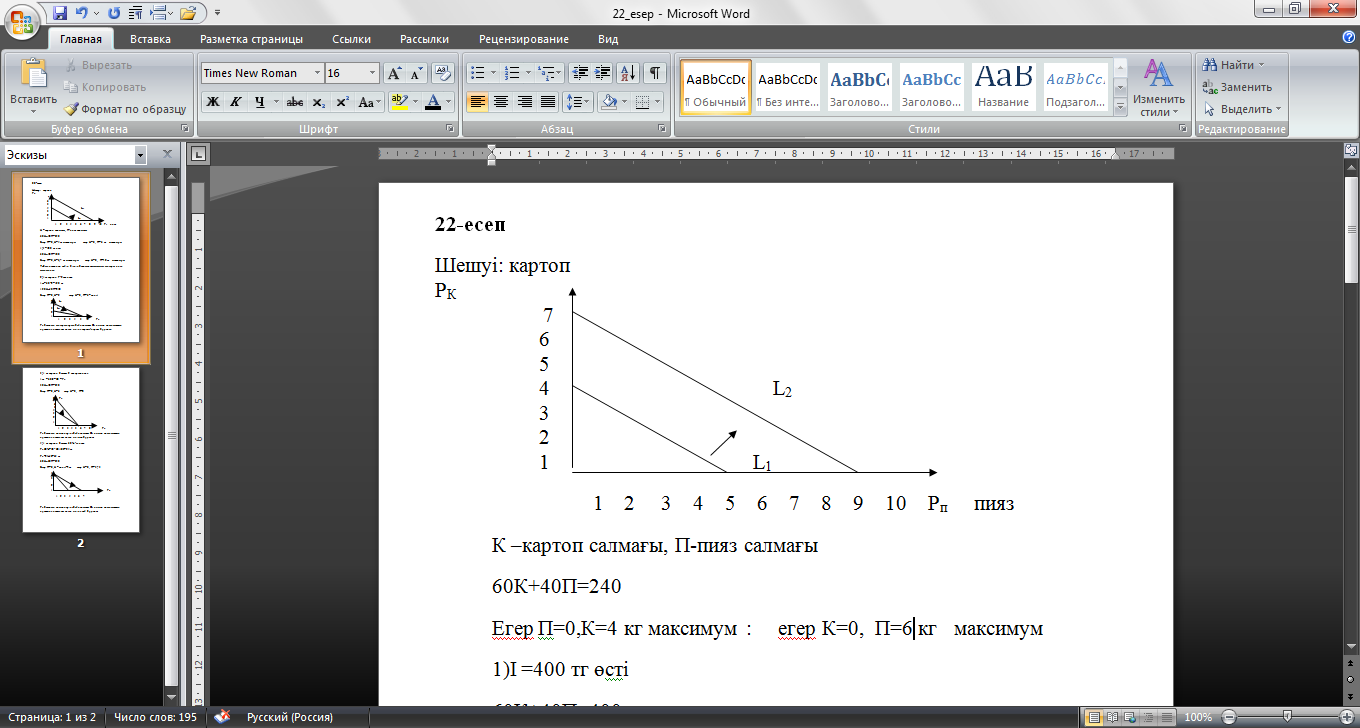Select page 2 thumbnail

[81, 450]
